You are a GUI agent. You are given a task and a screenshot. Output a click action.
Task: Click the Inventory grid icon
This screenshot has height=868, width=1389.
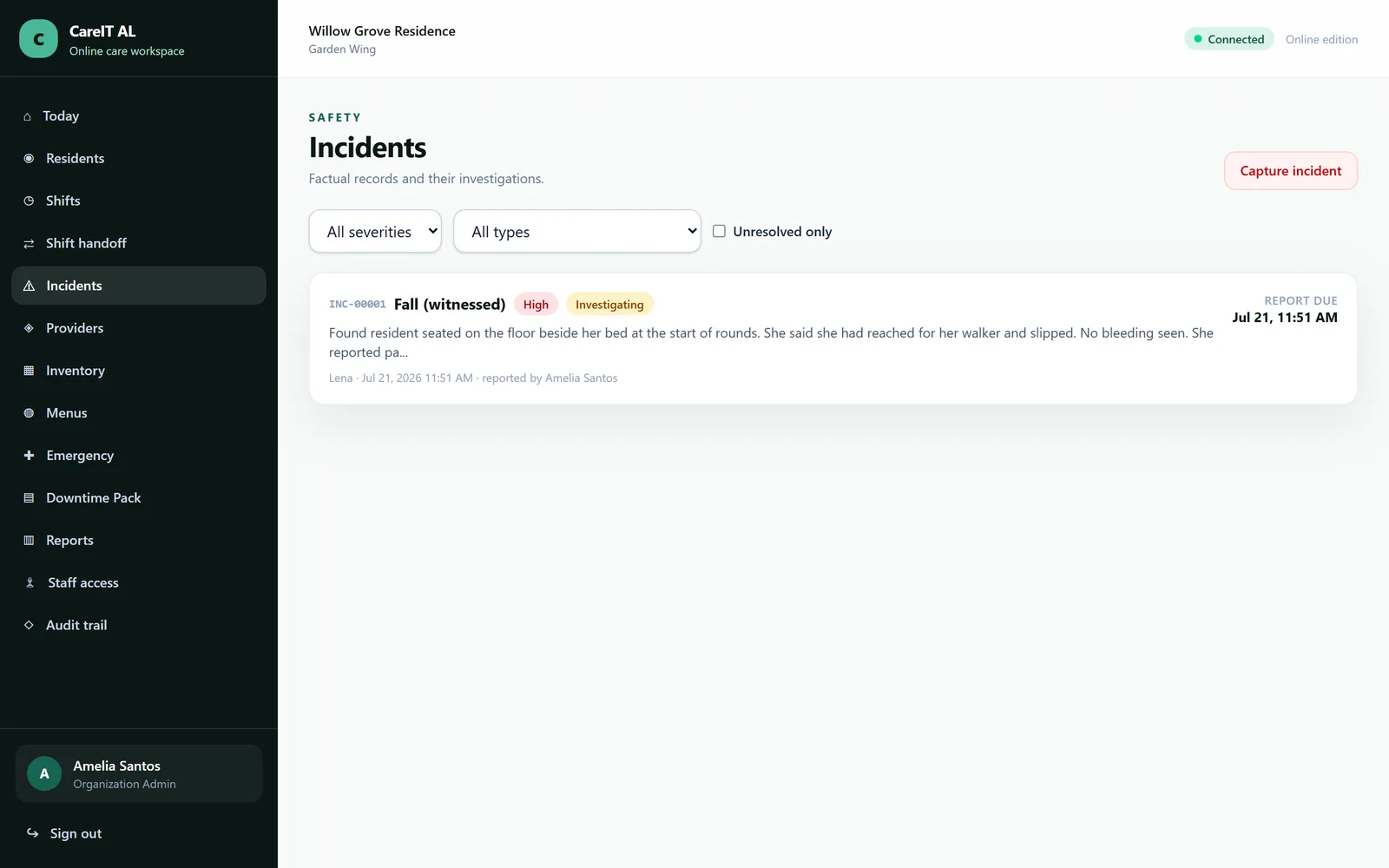[x=29, y=371]
